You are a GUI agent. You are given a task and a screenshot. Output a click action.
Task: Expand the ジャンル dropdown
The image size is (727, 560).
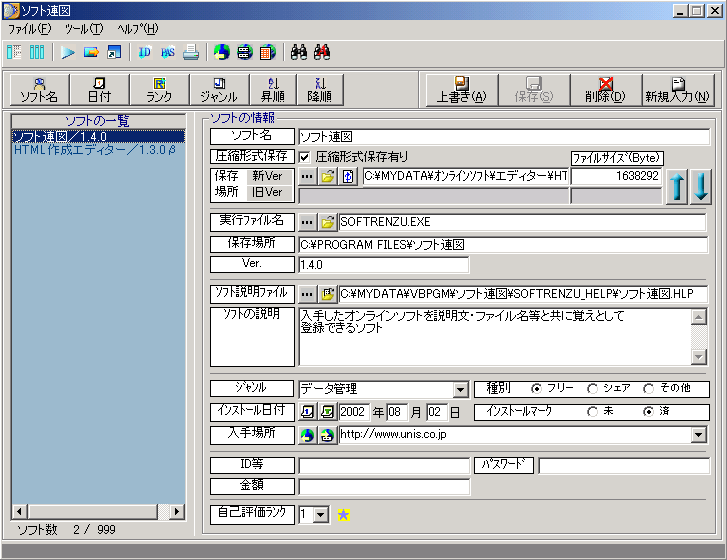point(460,390)
